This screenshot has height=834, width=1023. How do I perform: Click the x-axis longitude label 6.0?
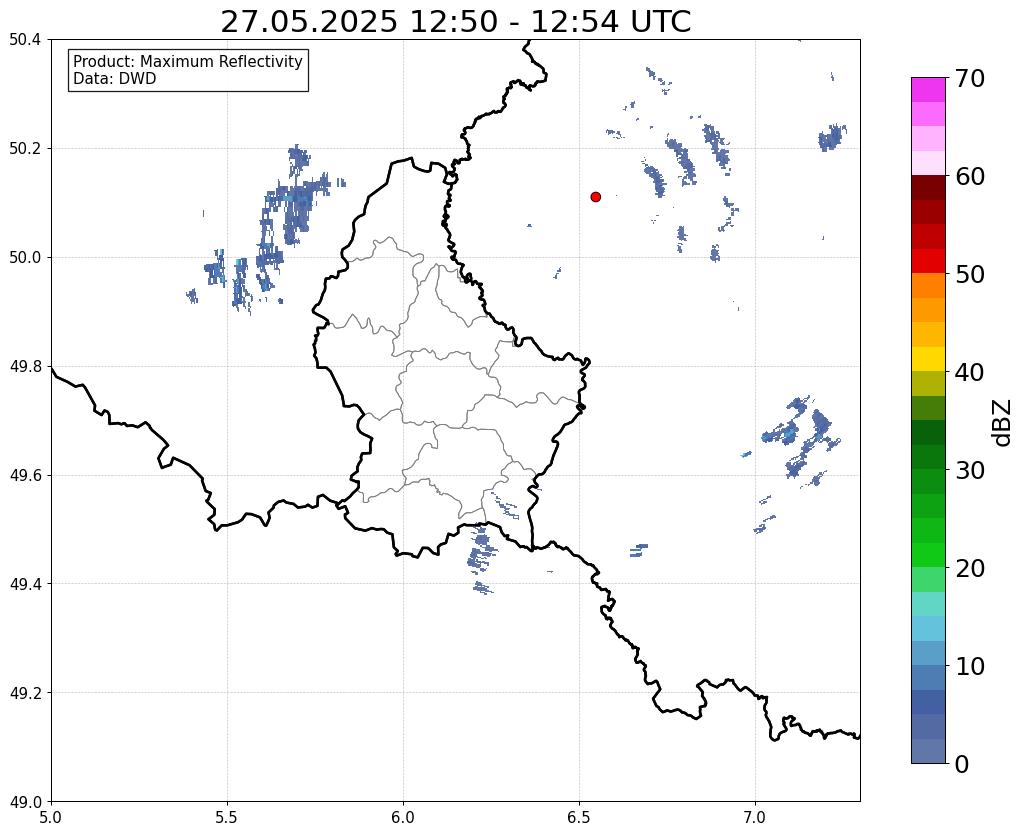coord(403,817)
